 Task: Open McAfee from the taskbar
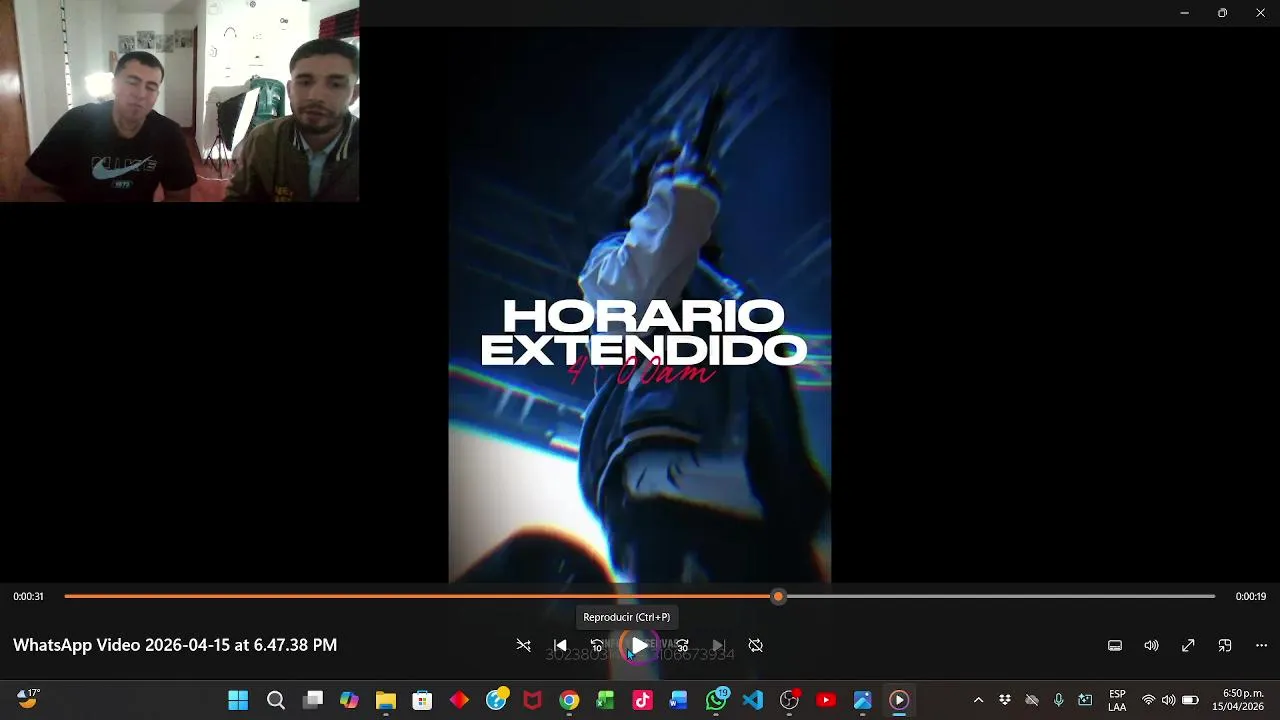point(532,700)
